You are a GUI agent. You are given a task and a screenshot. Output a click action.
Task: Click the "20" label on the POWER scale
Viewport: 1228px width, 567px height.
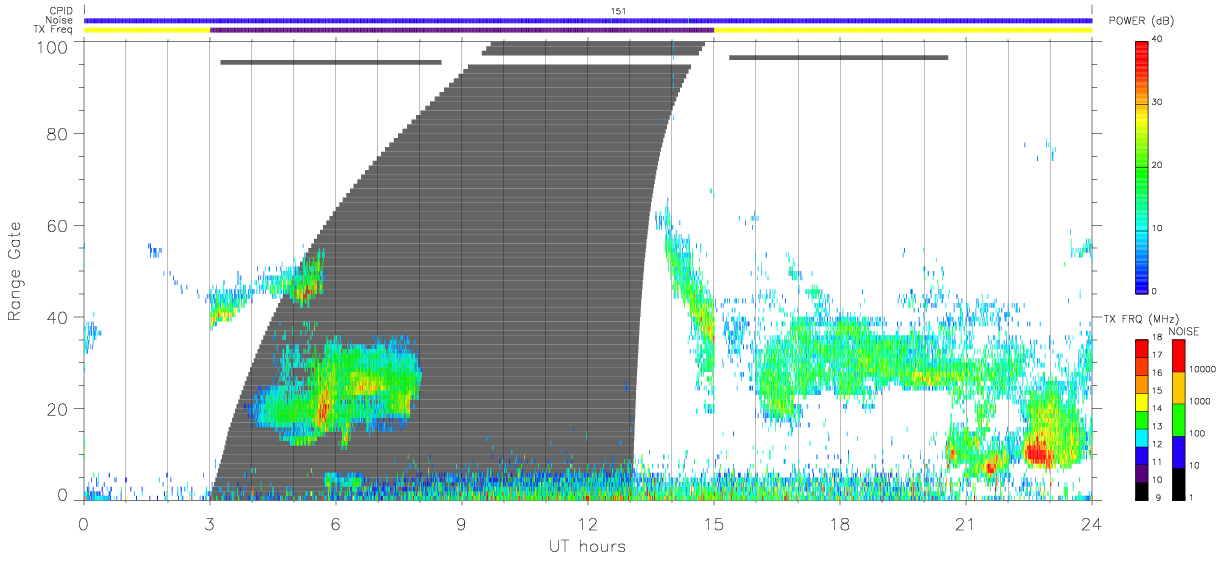[x=1157, y=166]
